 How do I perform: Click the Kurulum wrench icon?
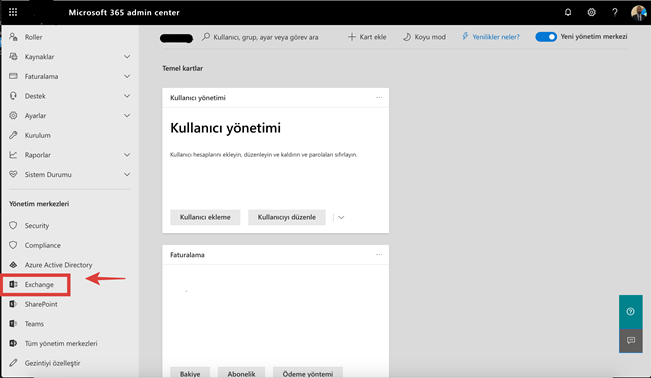tap(13, 135)
